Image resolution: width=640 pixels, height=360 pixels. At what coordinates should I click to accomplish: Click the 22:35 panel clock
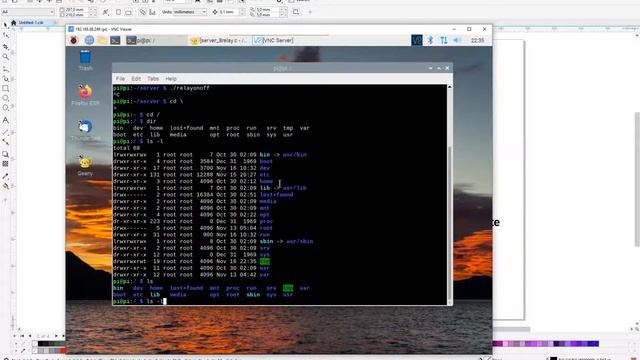tap(477, 40)
